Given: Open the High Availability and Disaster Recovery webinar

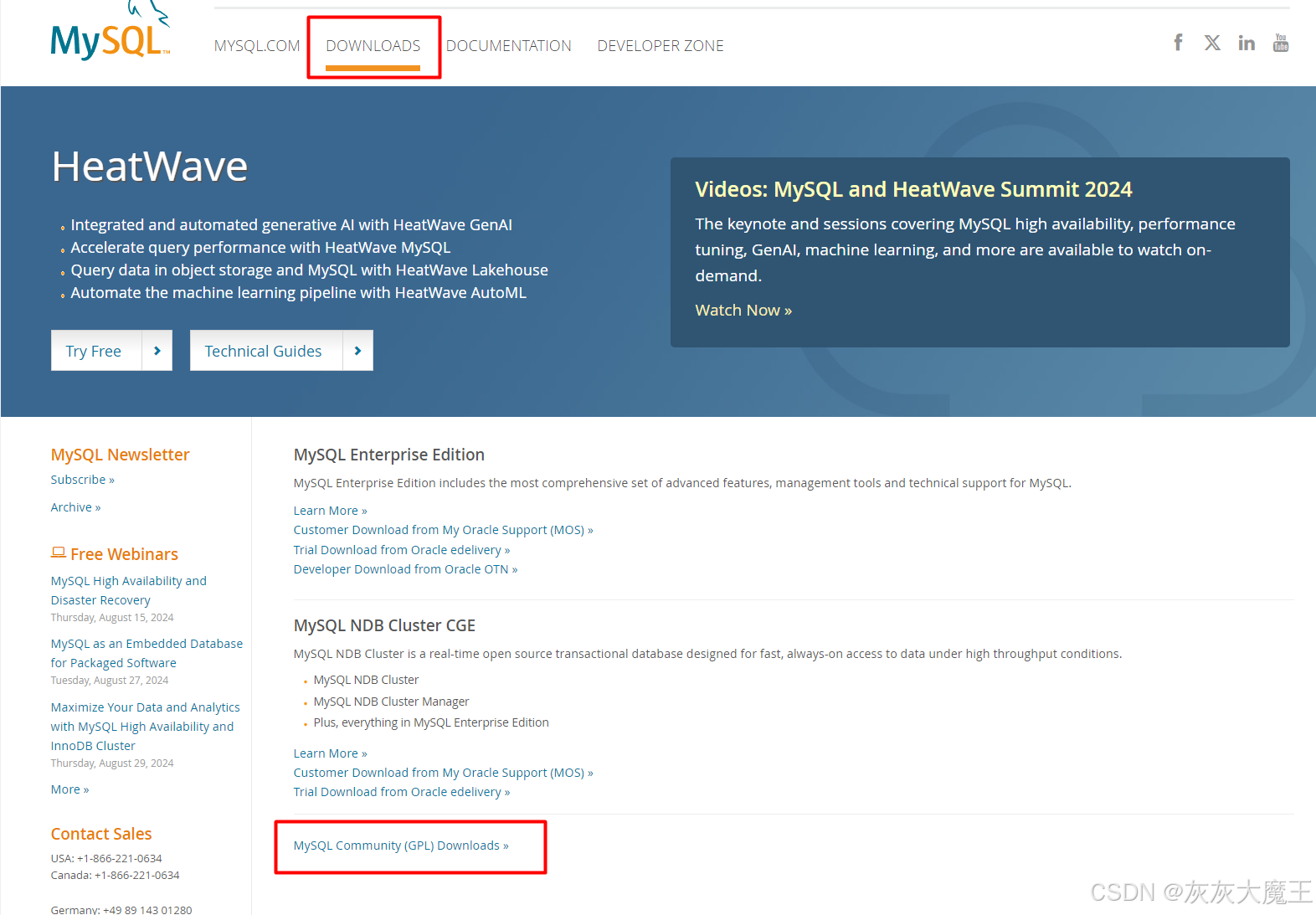Looking at the screenshot, I should point(129,590).
